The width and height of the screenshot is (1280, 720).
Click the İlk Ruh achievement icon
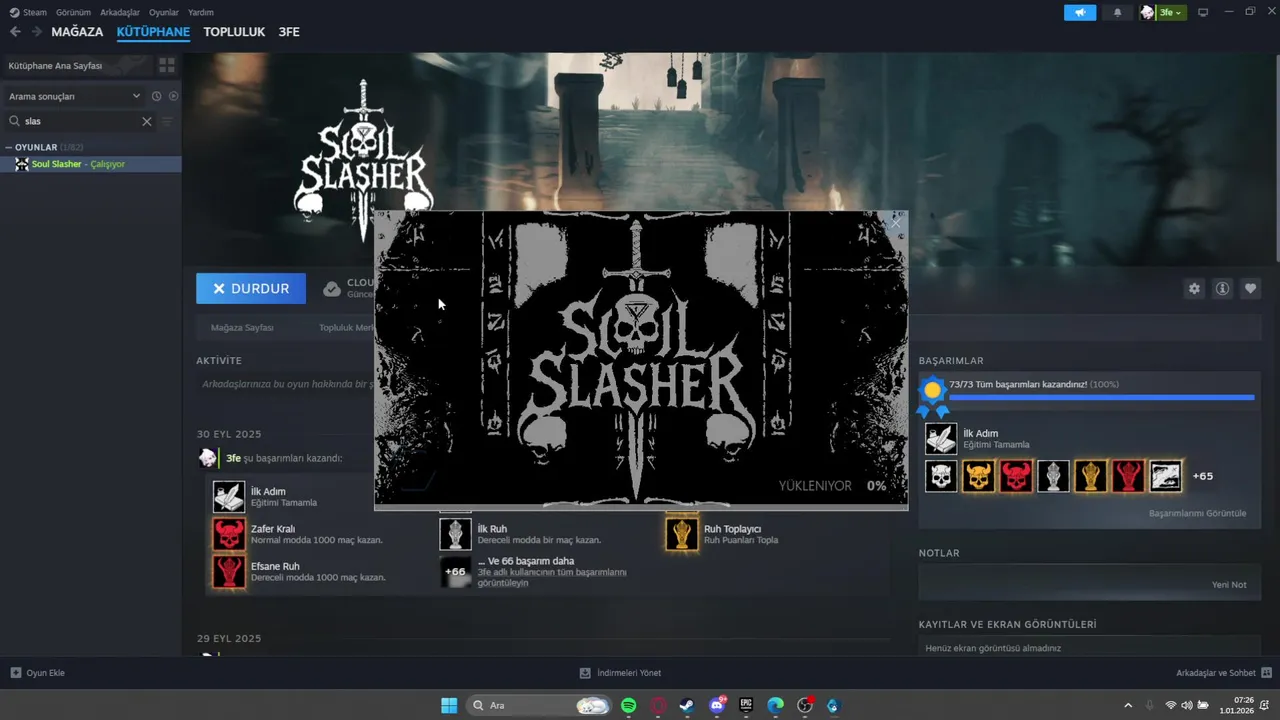456,534
